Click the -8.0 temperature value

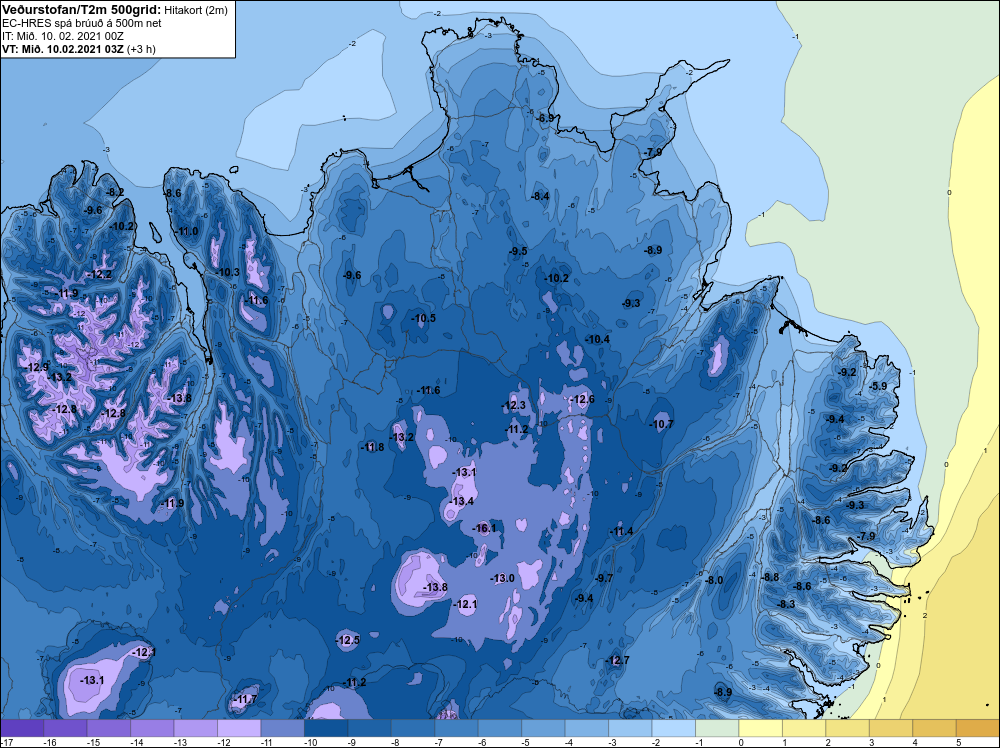(714, 580)
